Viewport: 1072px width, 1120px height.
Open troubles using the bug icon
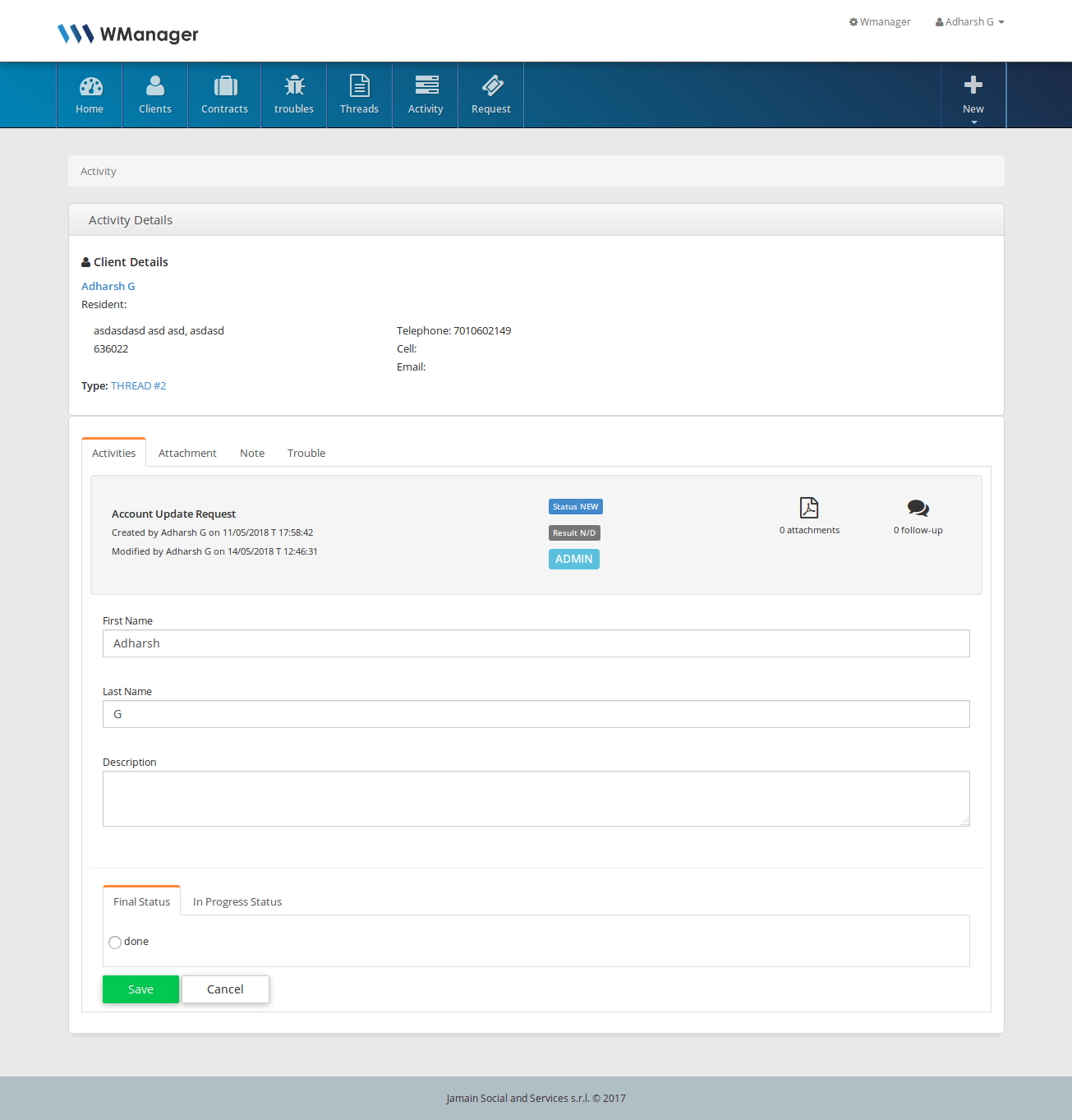pyautogui.click(x=294, y=86)
